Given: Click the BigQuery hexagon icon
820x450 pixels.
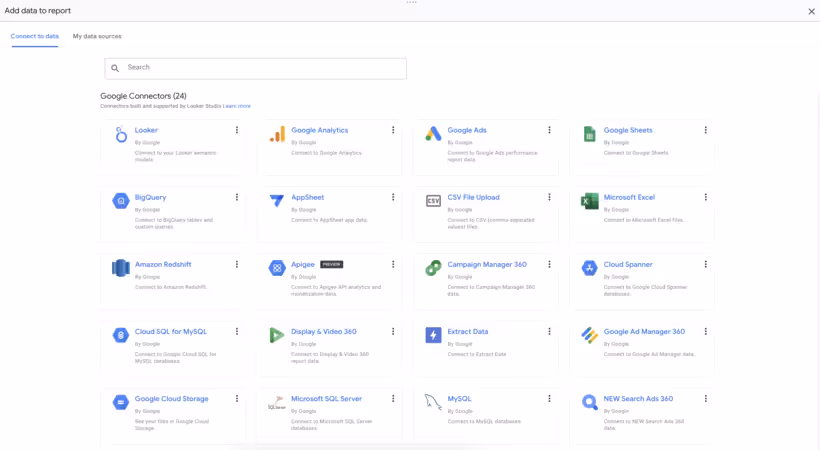Looking at the screenshot, I should click(121, 200).
